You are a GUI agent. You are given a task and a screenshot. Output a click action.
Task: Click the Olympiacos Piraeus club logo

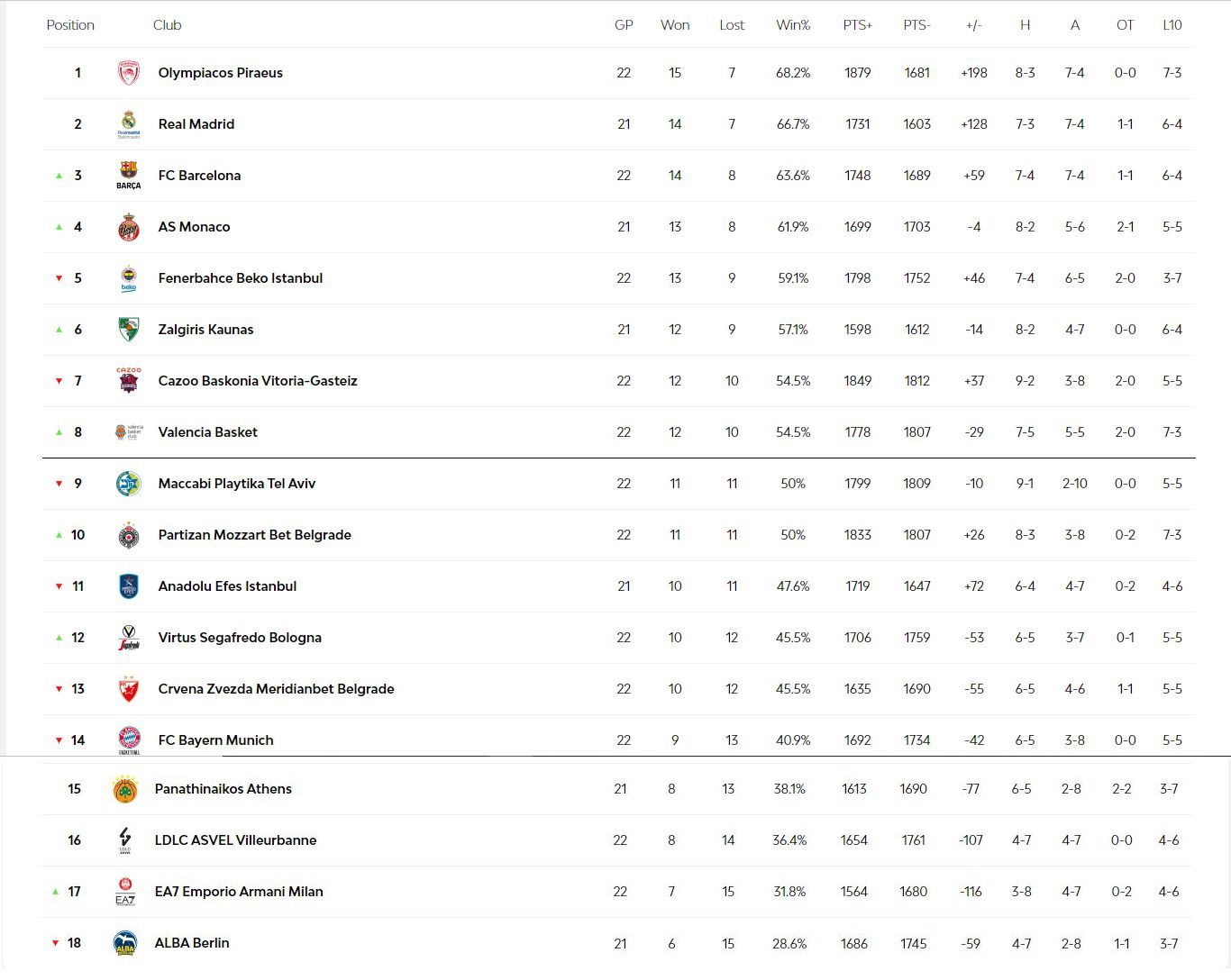click(129, 73)
